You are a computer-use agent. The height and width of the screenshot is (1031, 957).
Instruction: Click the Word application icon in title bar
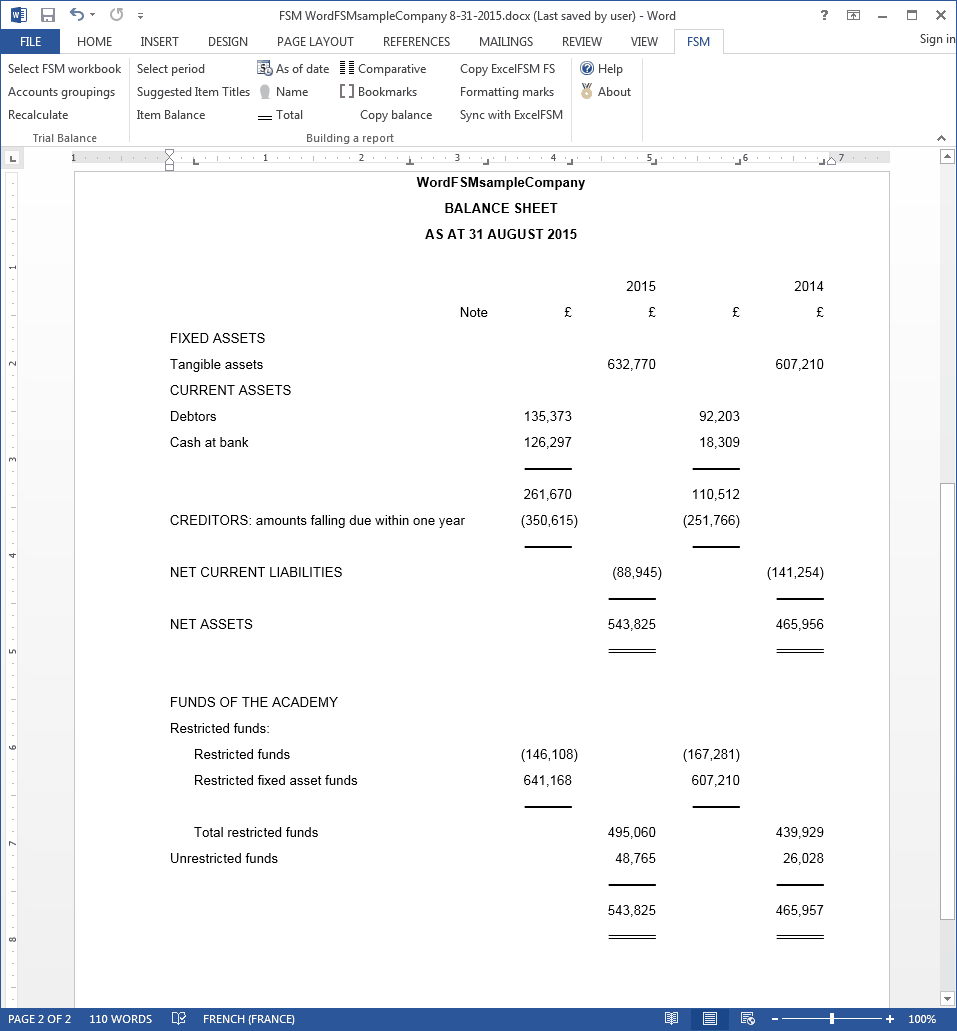pyautogui.click(x=18, y=14)
